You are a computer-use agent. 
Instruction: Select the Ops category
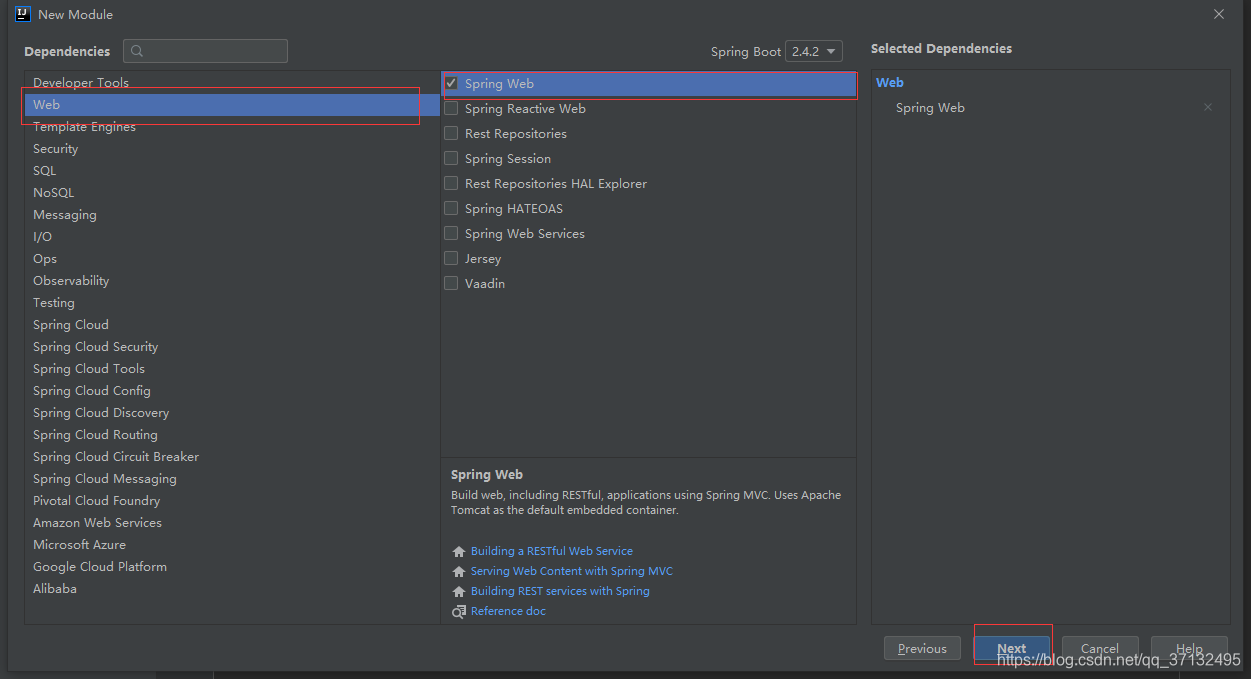point(232,259)
